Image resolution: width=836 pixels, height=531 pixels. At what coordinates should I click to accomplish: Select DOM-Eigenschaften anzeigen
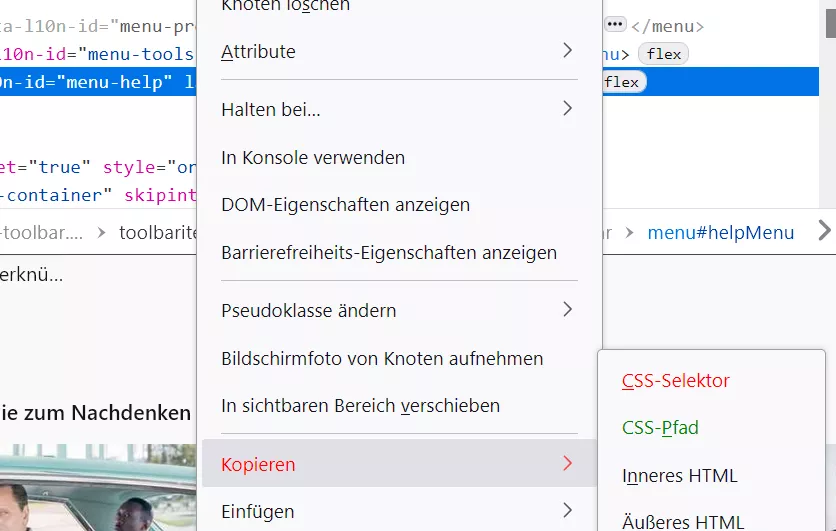tap(399, 205)
